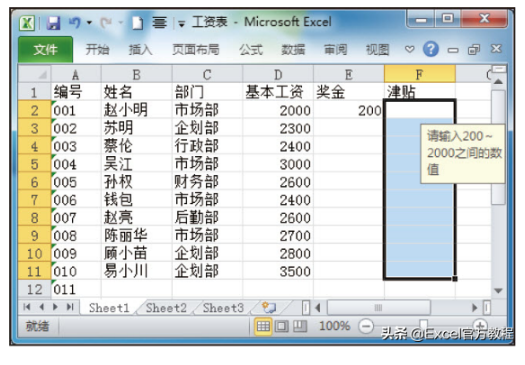The height and width of the screenshot is (365, 525).
Task: Switch to Page Break Preview icon
Action: tap(300, 326)
